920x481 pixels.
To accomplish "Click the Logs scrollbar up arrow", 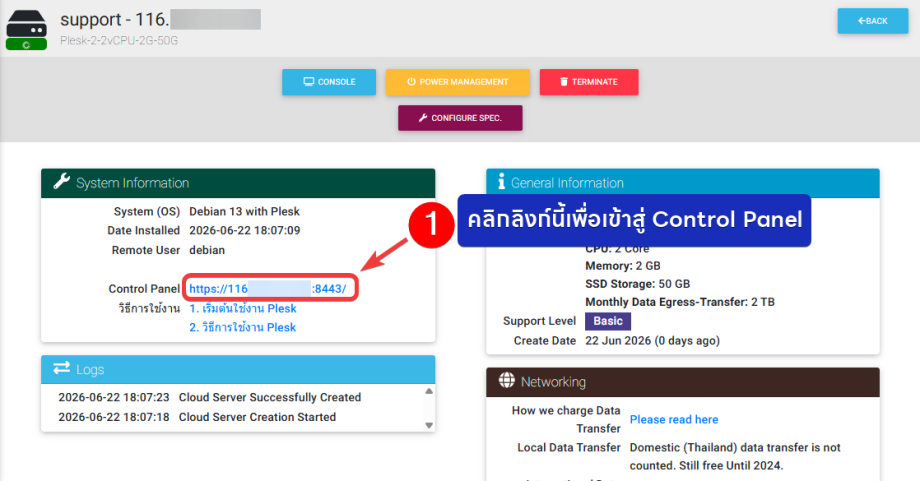I will pyautogui.click(x=429, y=391).
